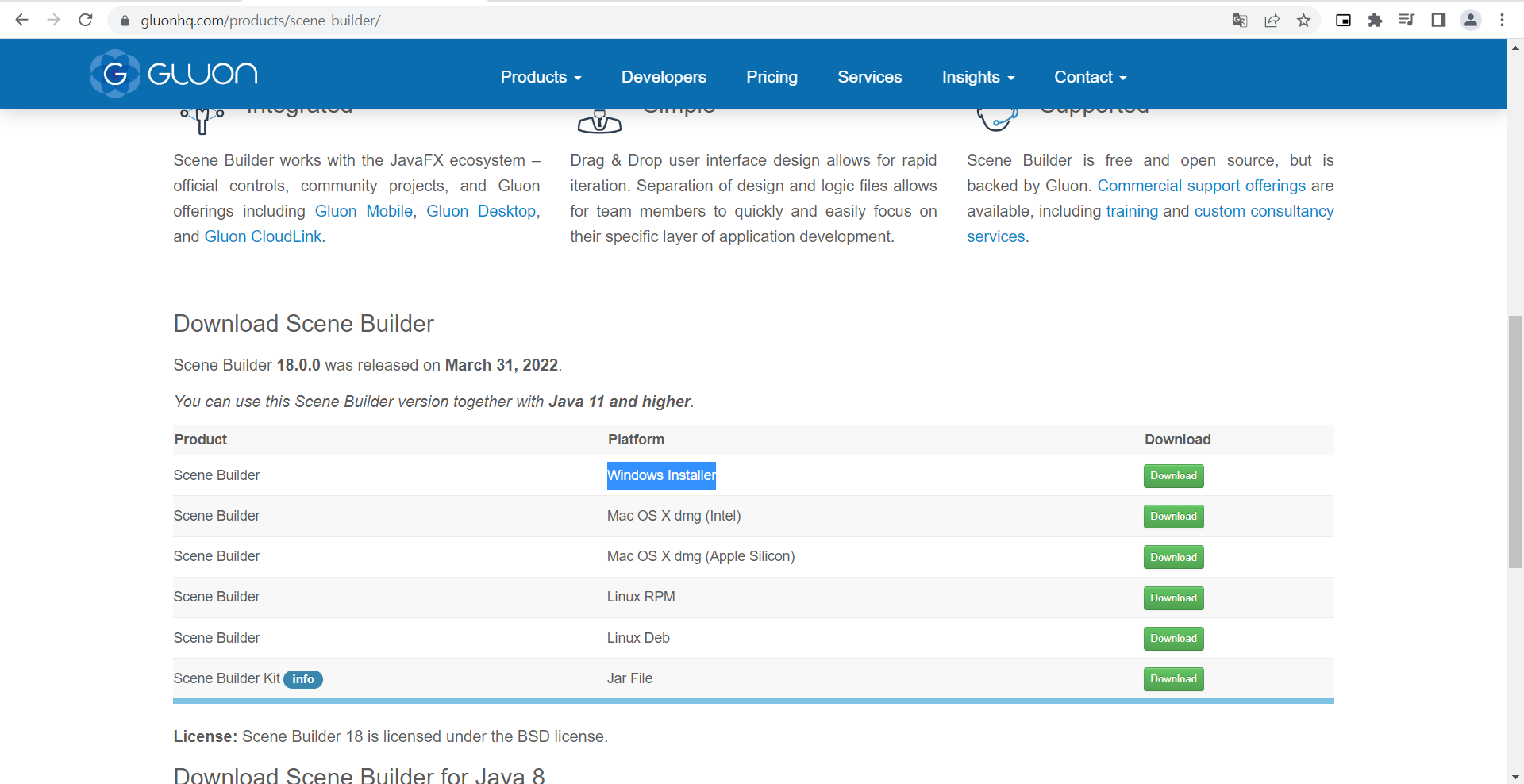This screenshot has width=1524, height=784.
Task: Click the Platform column header
Action: tap(637, 440)
